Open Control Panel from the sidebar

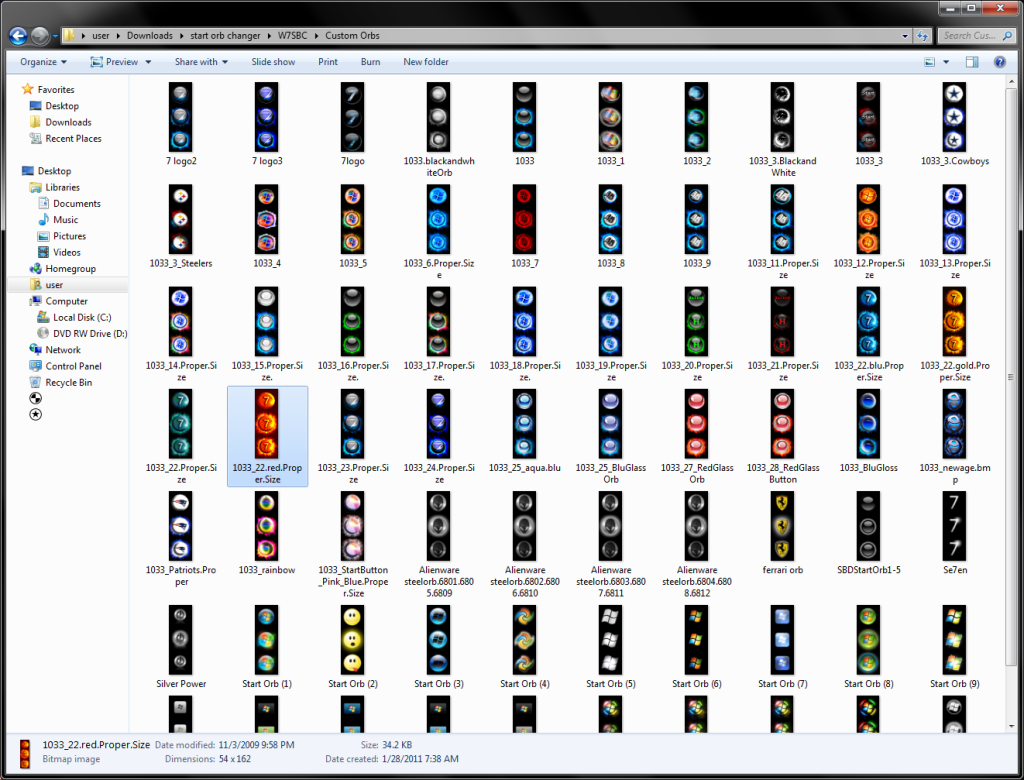click(x=65, y=366)
